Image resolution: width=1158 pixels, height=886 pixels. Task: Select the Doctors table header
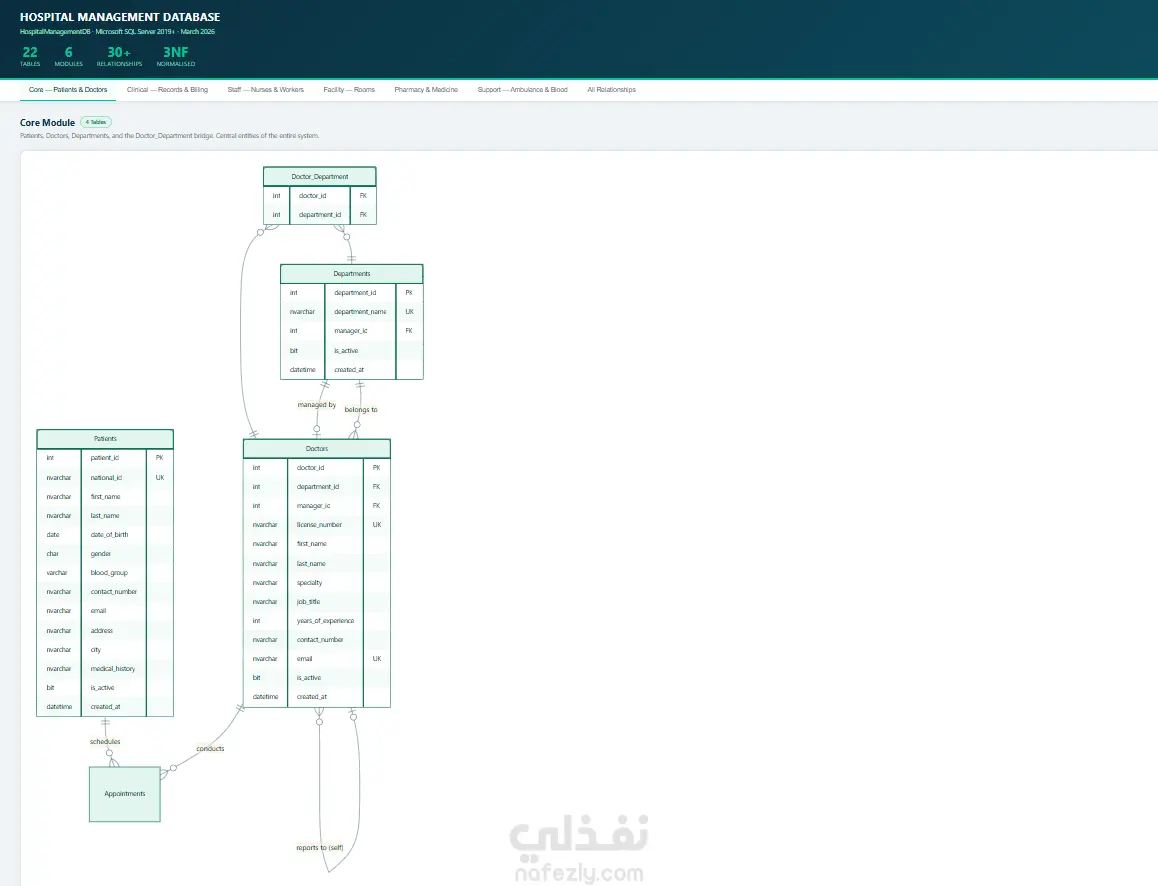click(317, 448)
